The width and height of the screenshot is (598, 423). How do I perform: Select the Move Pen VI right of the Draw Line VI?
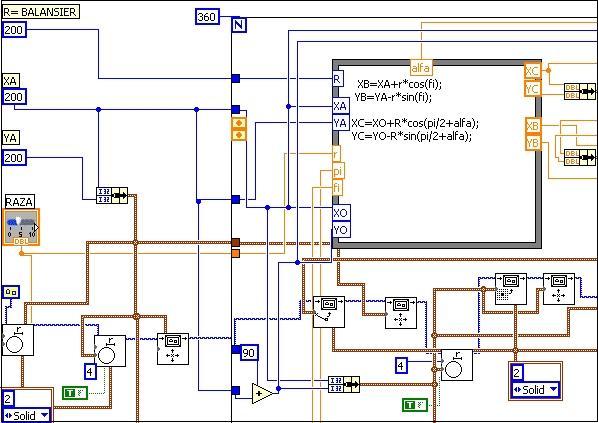(x=400, y=313)
